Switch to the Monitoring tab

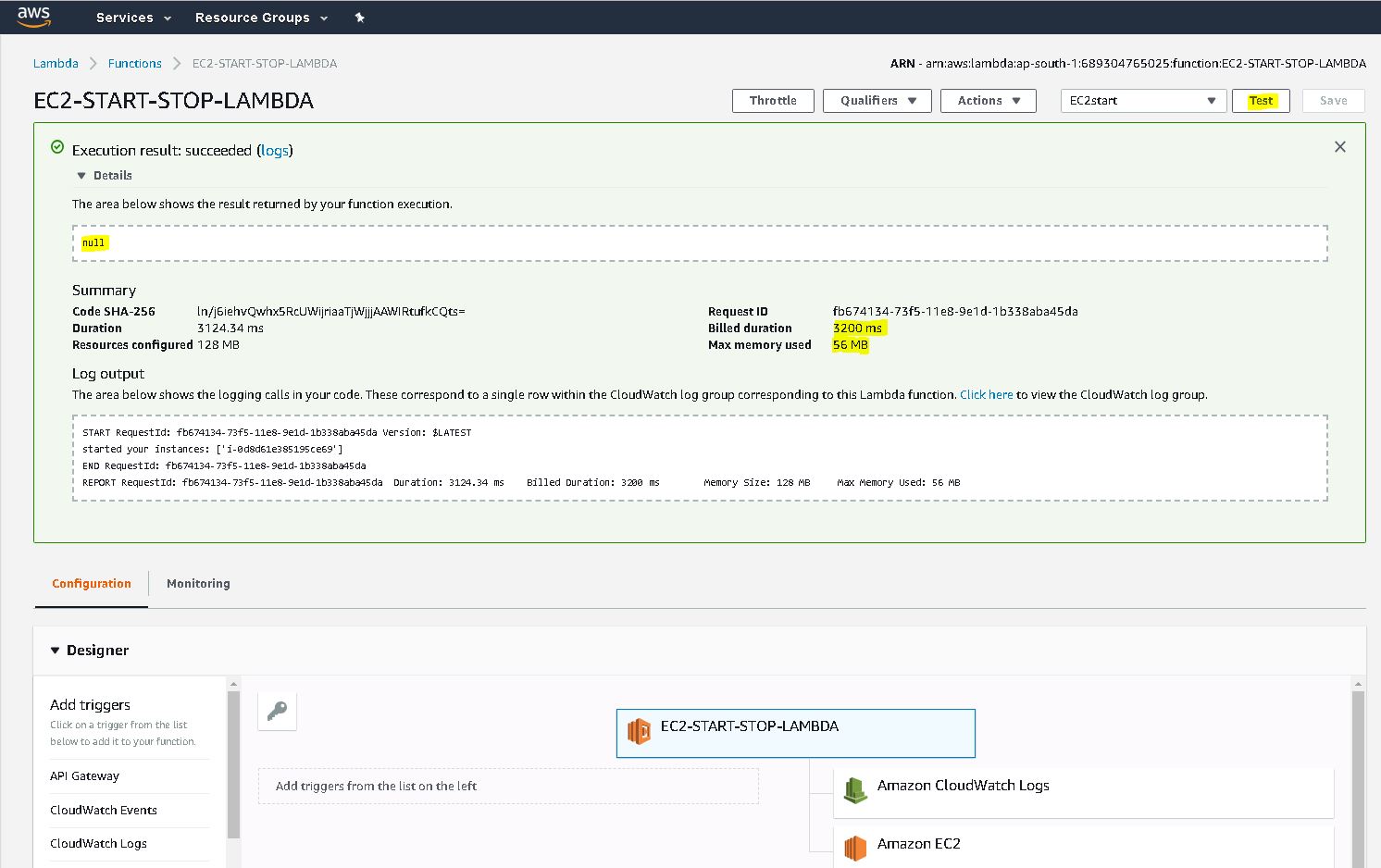tap(198, 584)
